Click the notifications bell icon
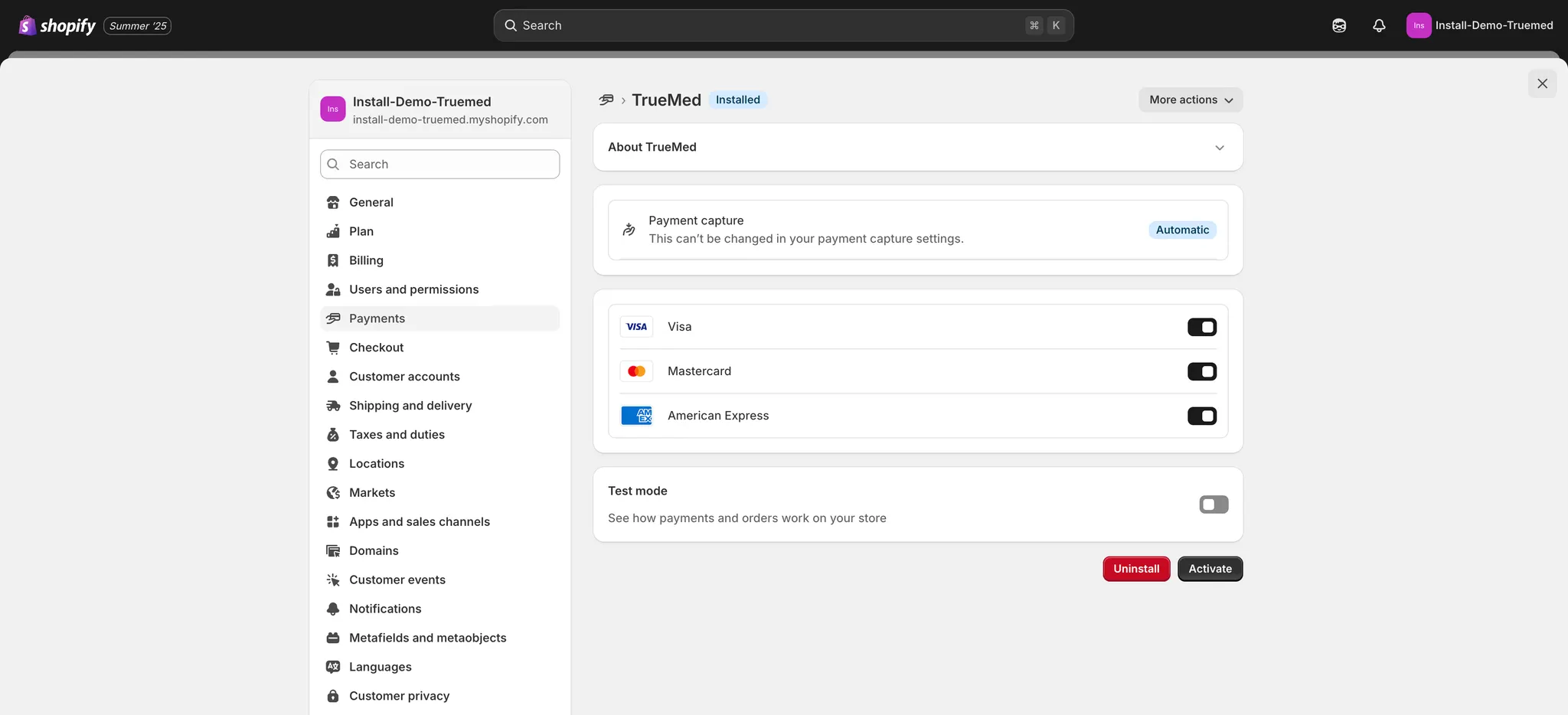The image size is (1568, 715). click(1379, 25)
